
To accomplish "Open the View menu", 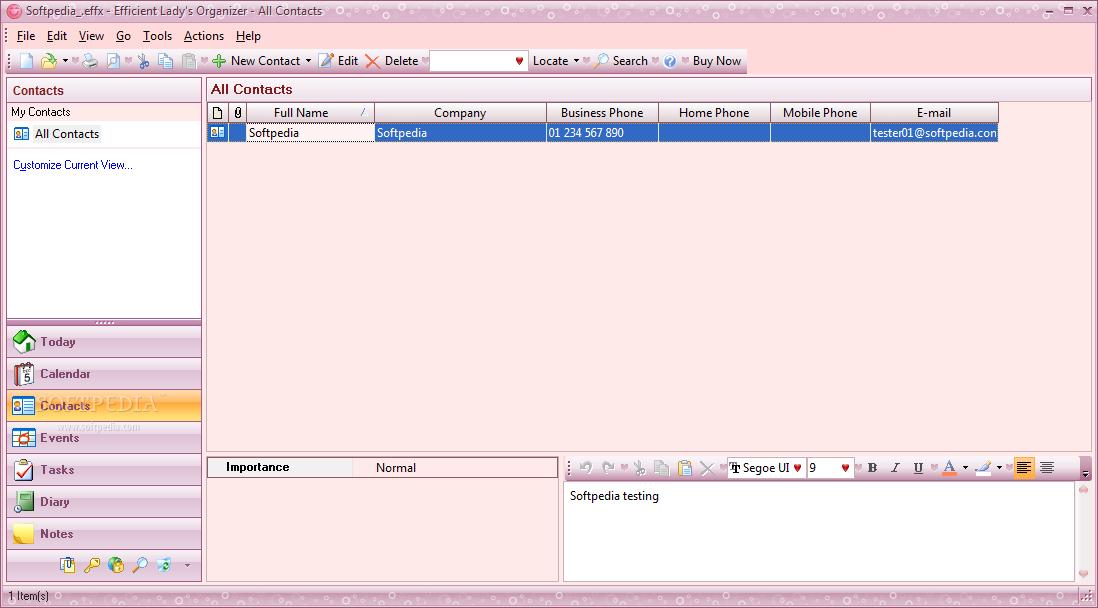I will click(x=91, y=36).
